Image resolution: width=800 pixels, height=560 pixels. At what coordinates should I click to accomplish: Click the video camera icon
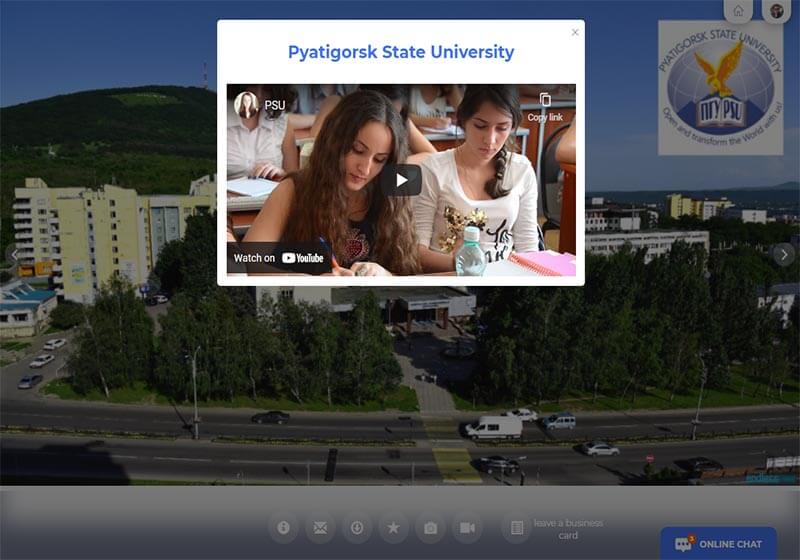tap(467, 527)
